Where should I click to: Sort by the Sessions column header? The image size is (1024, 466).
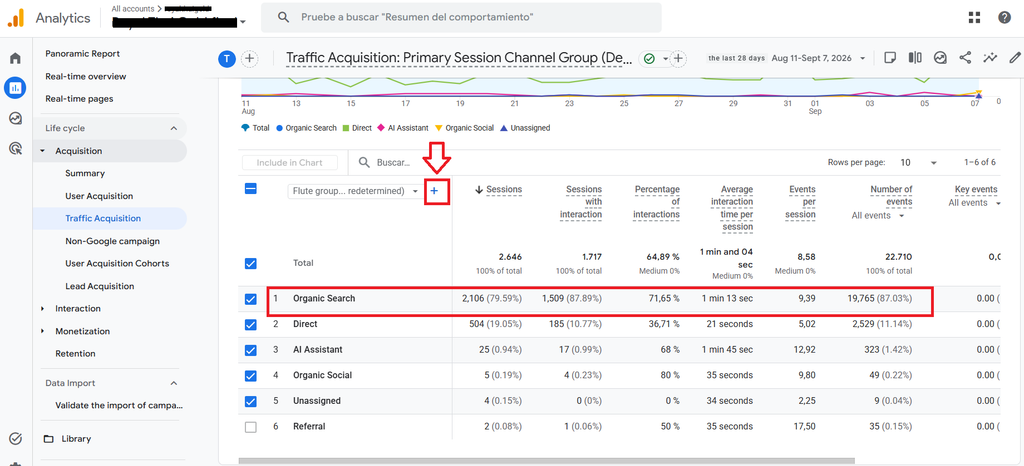(x=504, y=189)
